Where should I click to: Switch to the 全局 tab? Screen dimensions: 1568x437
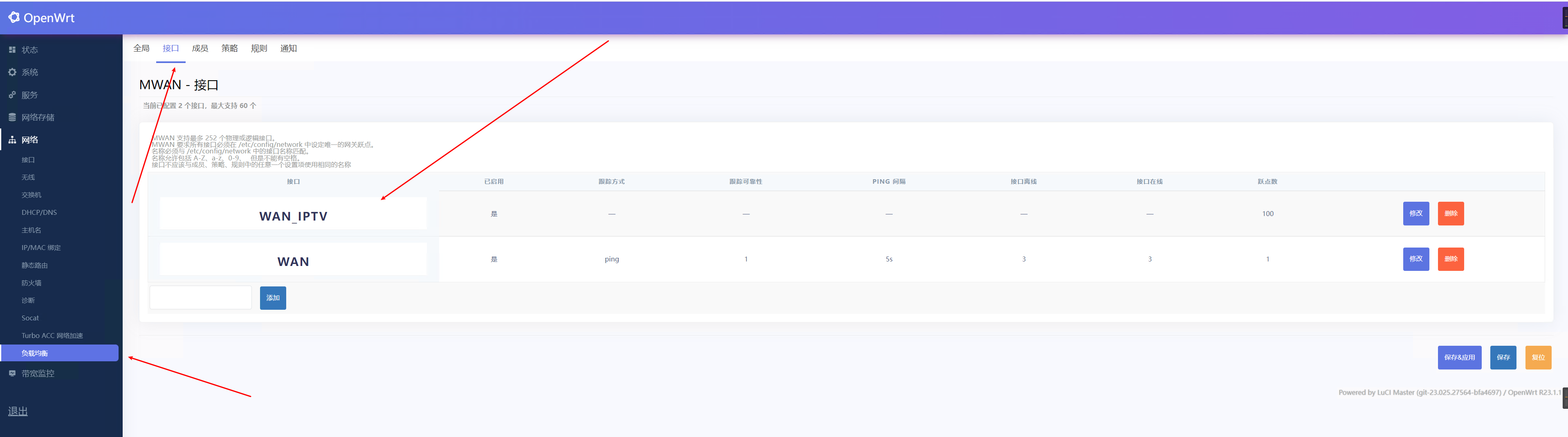pos(141,48)
